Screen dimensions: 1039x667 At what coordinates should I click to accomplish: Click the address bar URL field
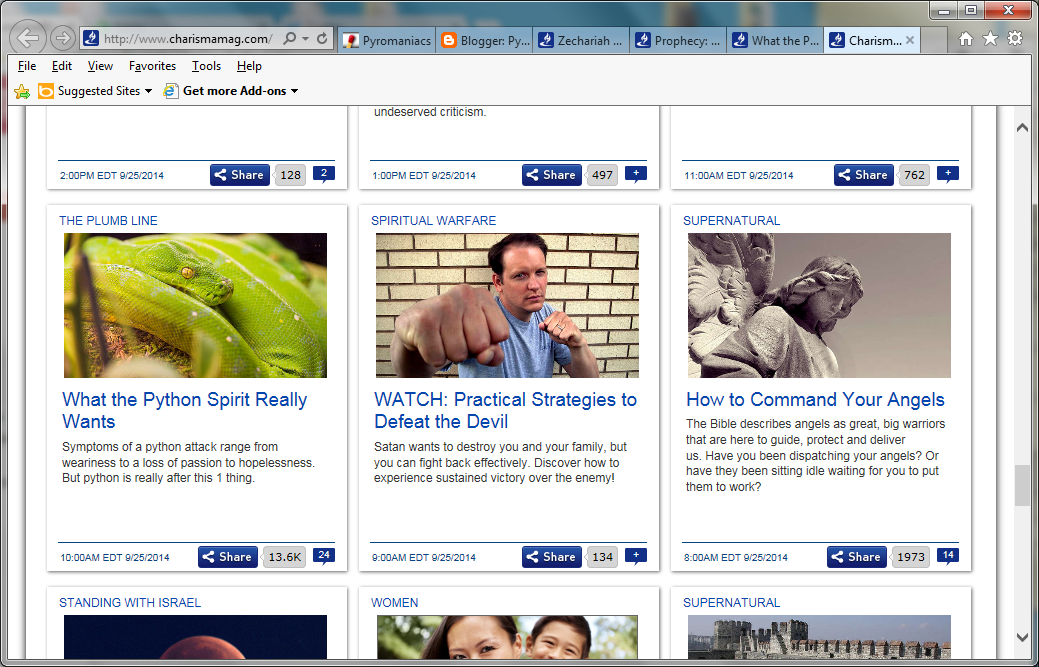[187, 38]
